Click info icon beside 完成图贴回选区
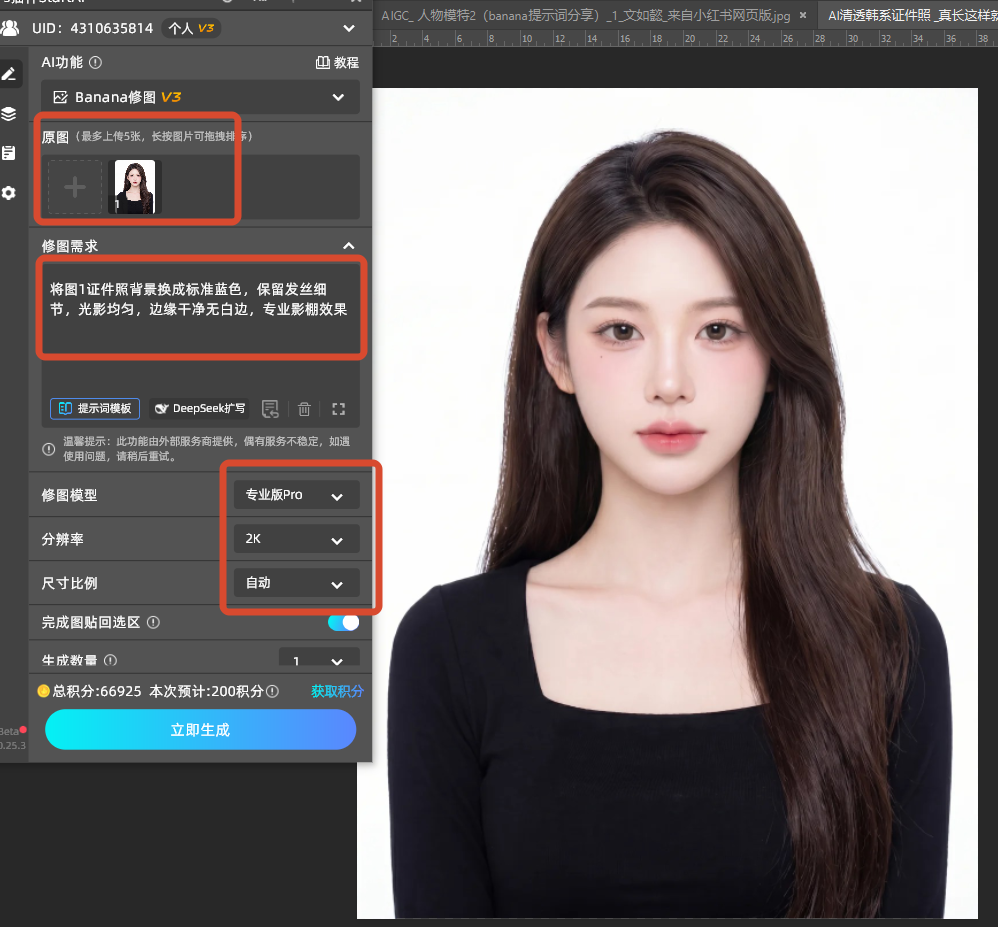This screenshot has width=998, height=927. coord(153,622)
